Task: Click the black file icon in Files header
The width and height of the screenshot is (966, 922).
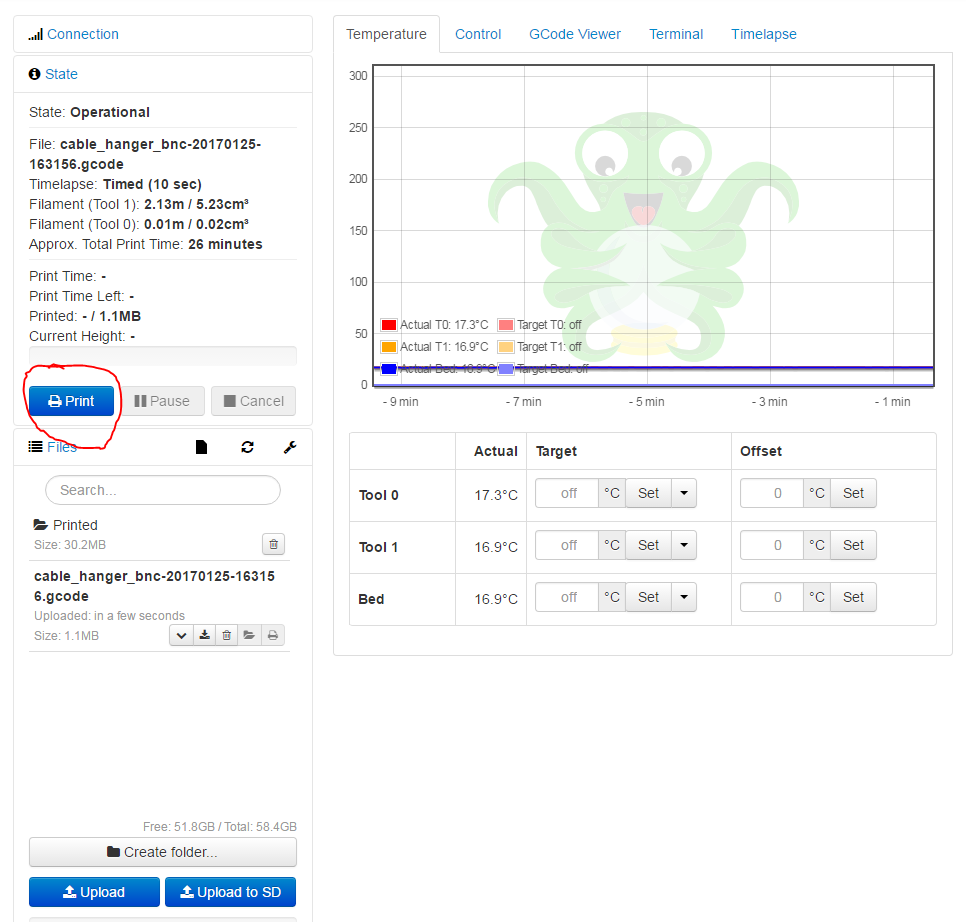Action: [201, 448]
